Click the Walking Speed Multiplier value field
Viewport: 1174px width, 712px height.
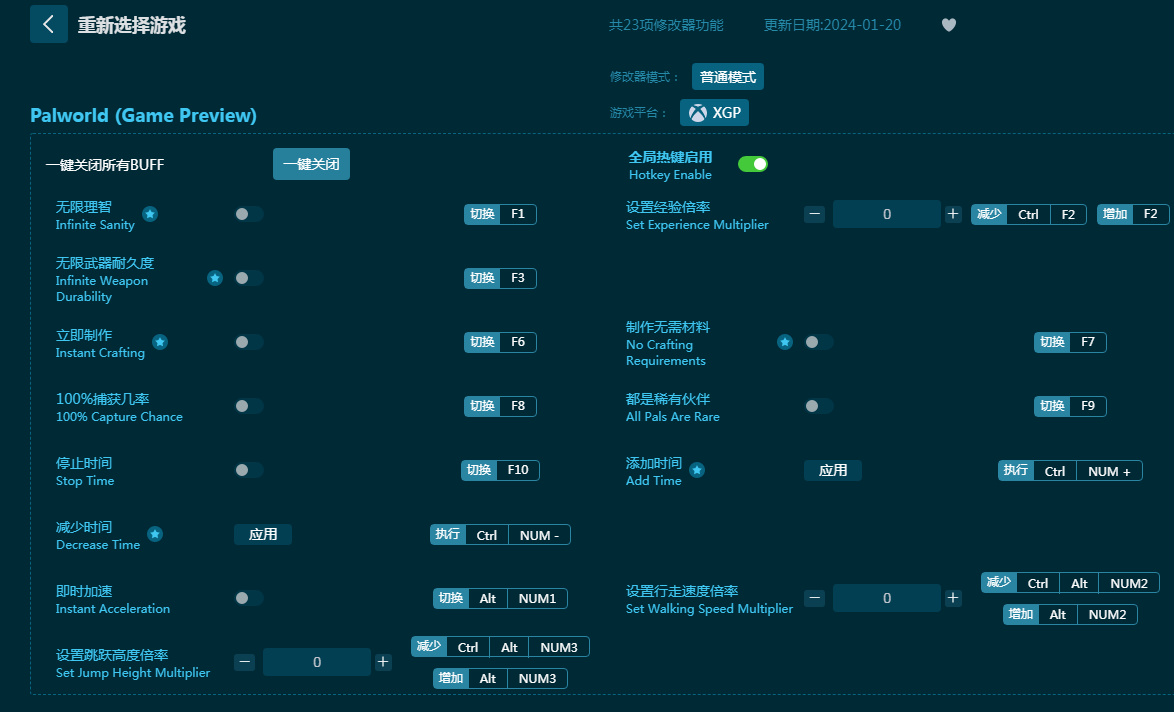click(886, 598)
